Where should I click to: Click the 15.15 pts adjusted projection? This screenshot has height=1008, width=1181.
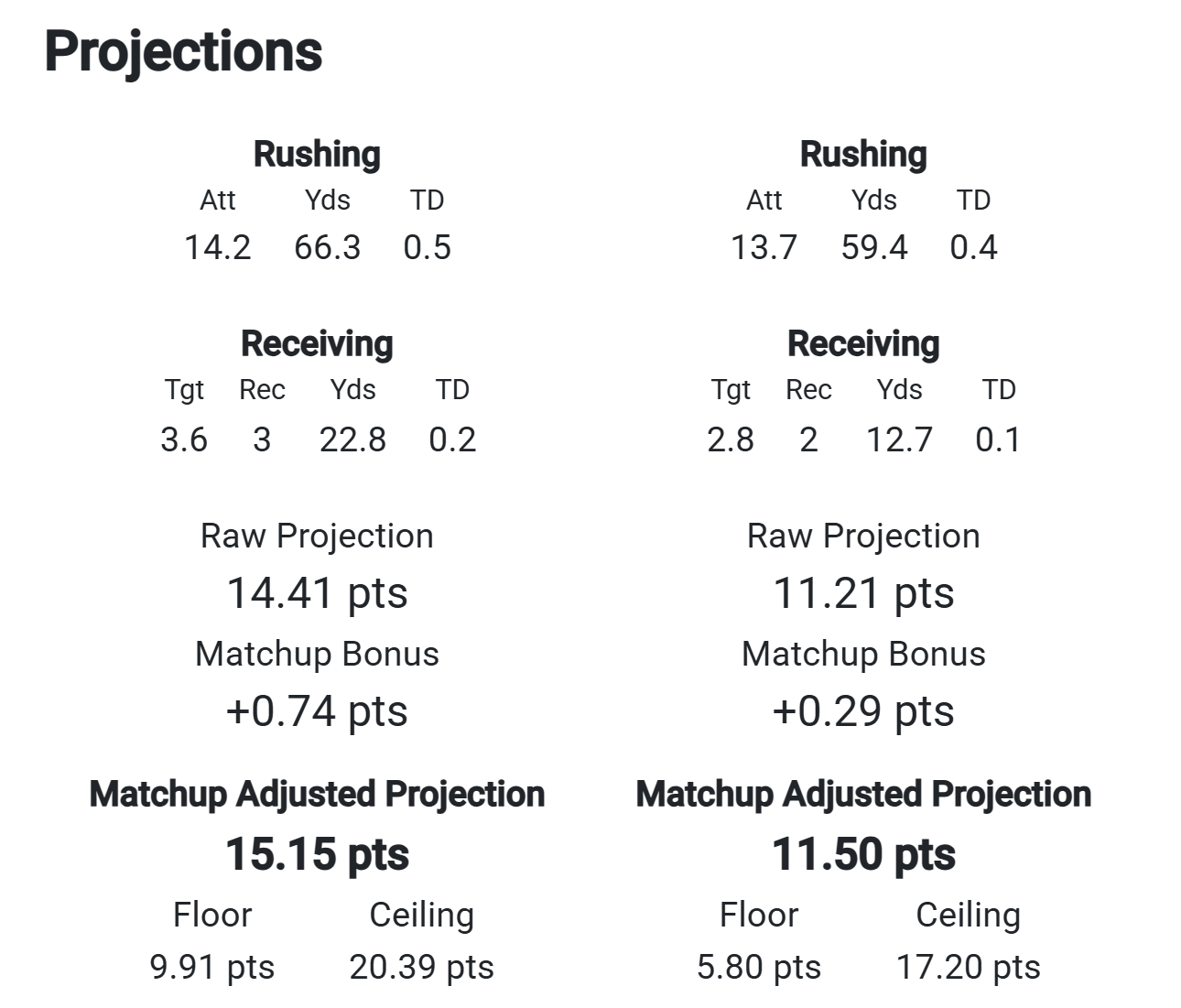(x=317, y=854)
